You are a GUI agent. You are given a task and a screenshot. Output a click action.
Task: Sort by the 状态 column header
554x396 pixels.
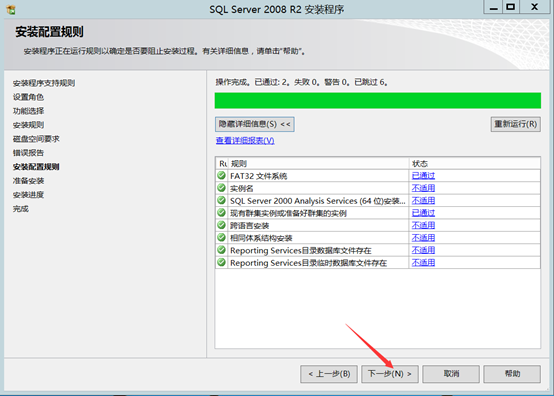click(x=475, y=164)
